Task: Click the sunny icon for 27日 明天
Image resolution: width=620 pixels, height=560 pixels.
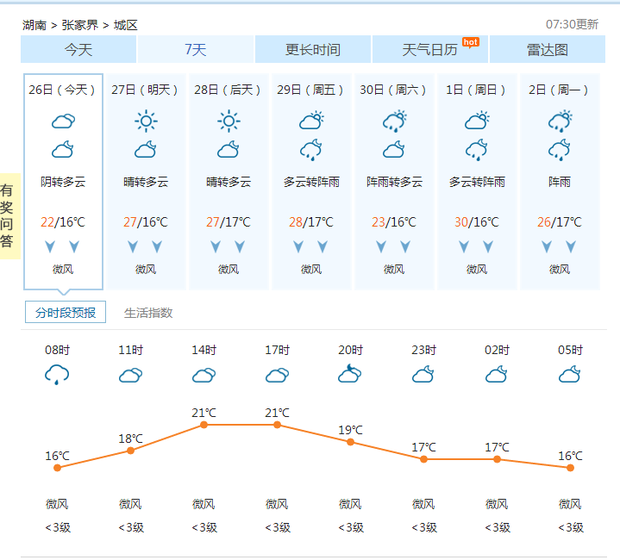Action: (x=146, y=121)
